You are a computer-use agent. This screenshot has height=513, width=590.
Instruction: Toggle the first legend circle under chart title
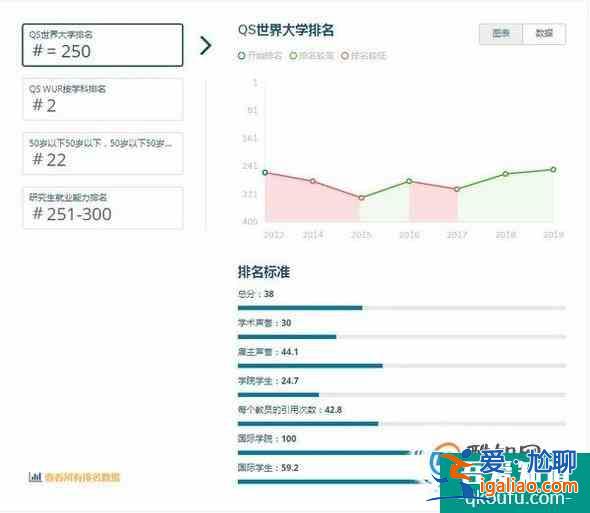[242, 56]
